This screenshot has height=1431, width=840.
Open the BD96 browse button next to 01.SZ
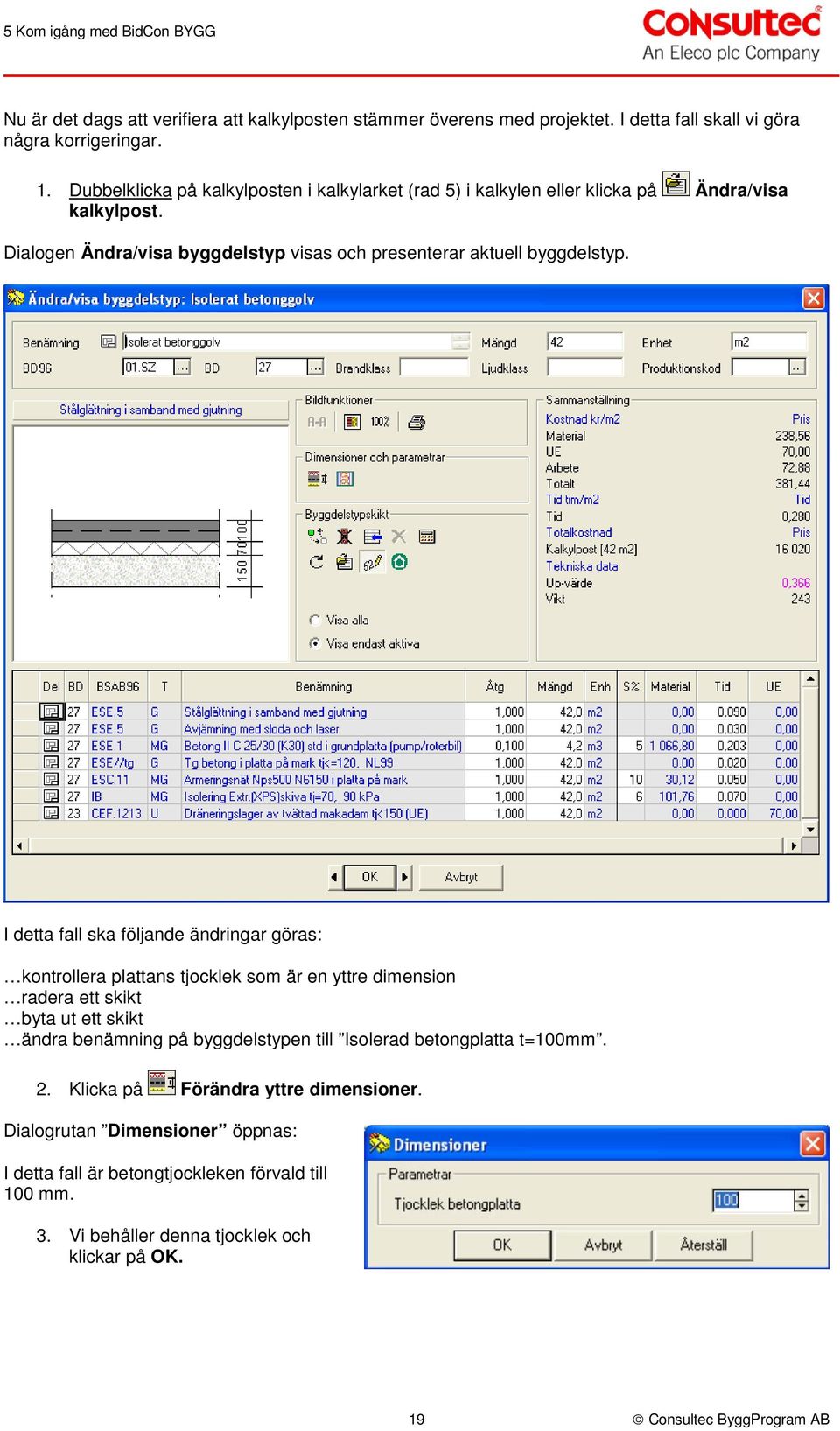point(182,368)
